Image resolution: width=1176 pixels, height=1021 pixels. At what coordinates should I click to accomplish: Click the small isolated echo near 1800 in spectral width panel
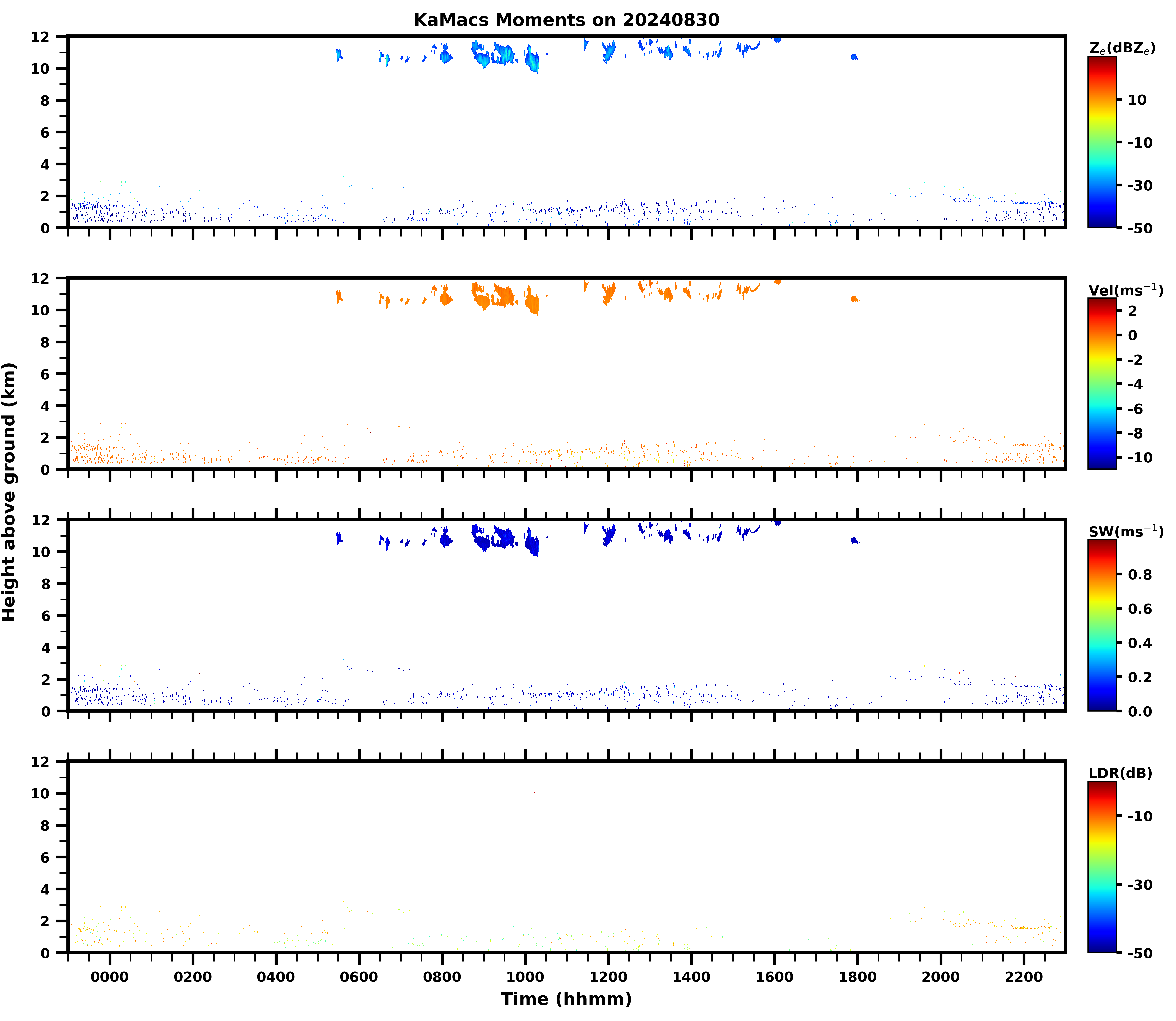click(x=854, y=540)
